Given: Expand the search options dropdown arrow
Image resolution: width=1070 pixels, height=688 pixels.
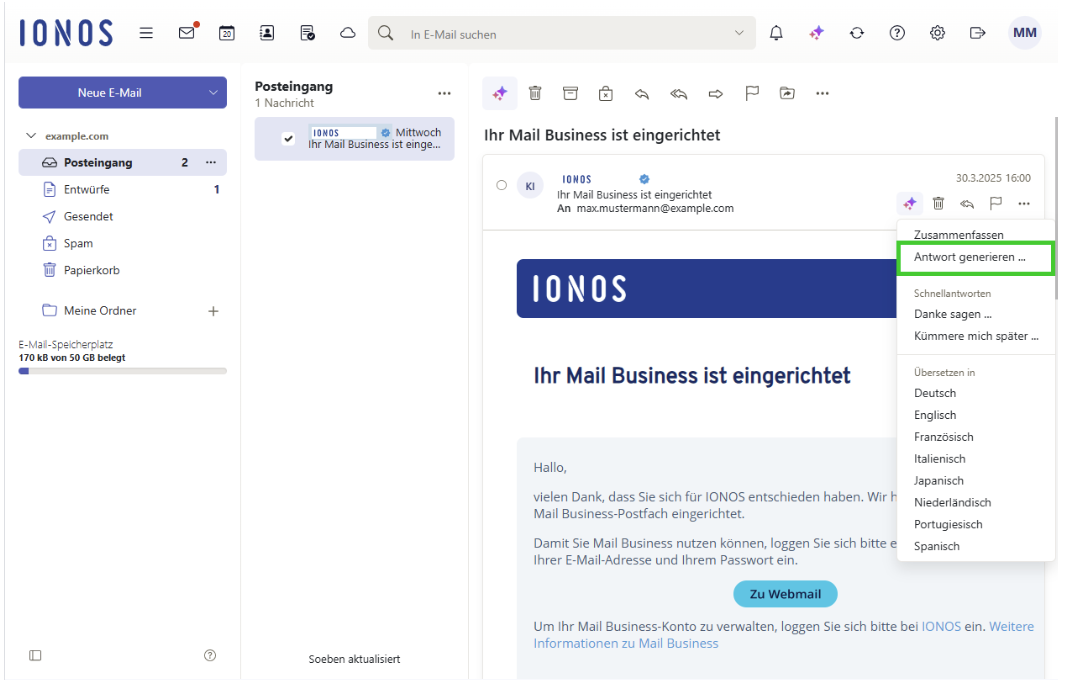Looking at the screenshot, I should (x=739, y=33).
